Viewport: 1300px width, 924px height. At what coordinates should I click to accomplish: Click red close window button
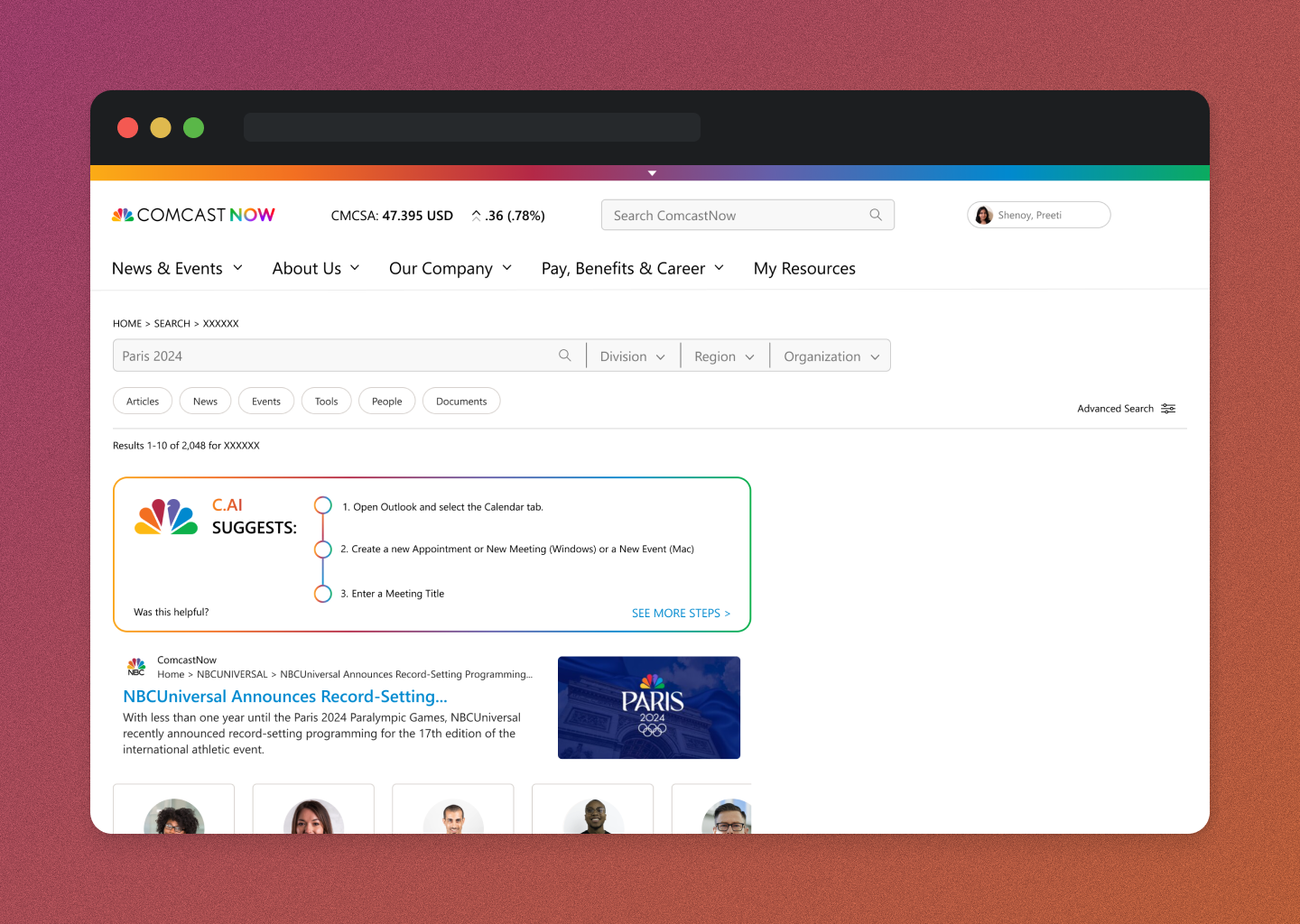tap(128, 127)
